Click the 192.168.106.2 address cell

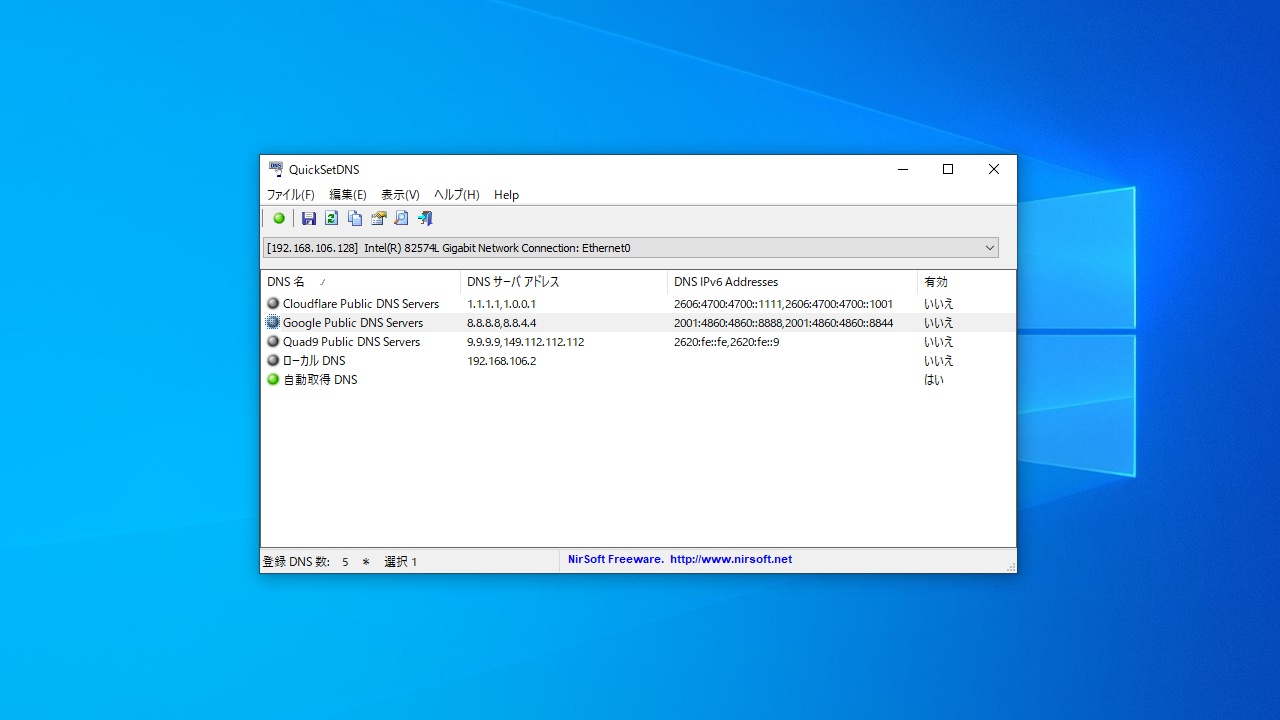point(501,360)
